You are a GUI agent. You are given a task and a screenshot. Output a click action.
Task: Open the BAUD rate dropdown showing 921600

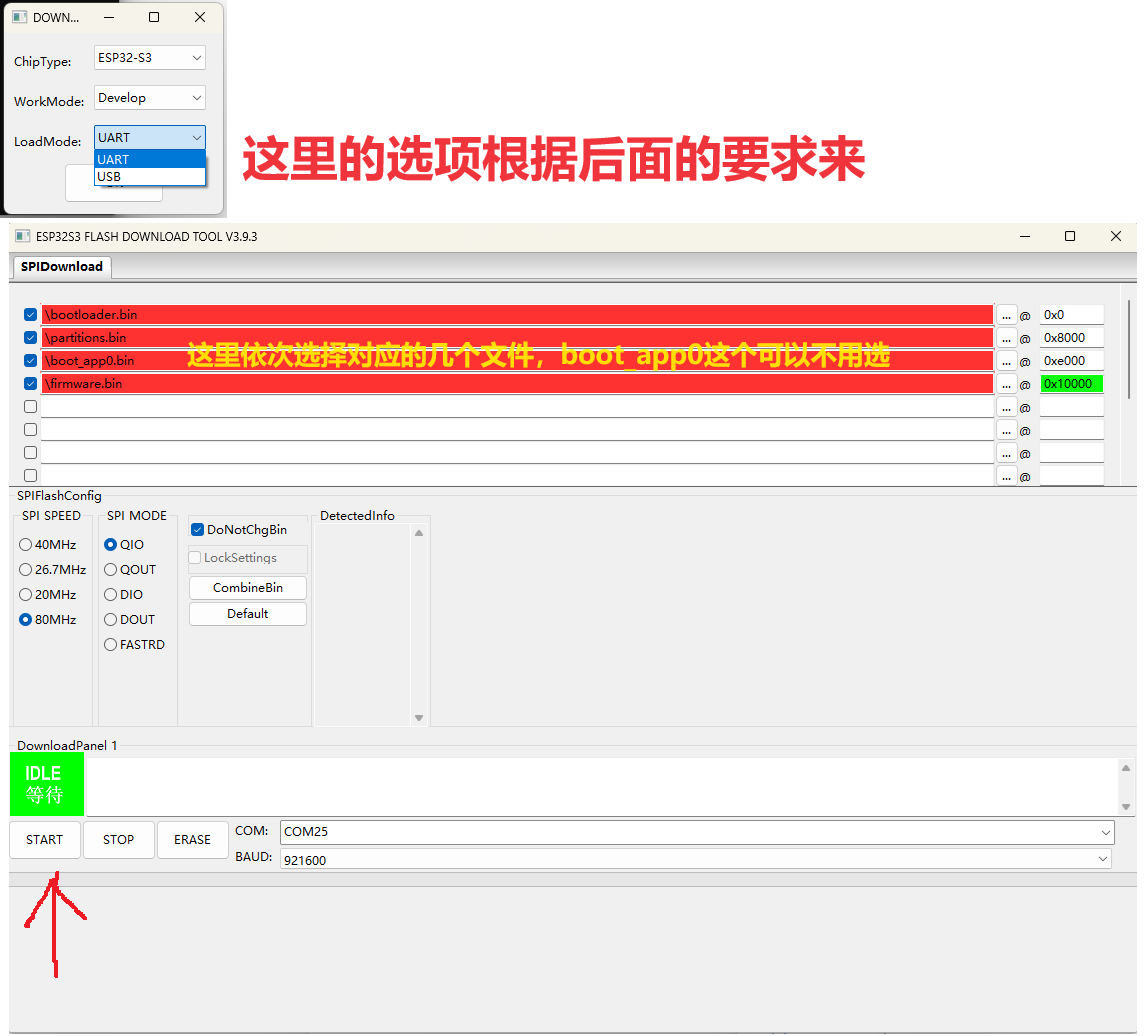[696, 859]
